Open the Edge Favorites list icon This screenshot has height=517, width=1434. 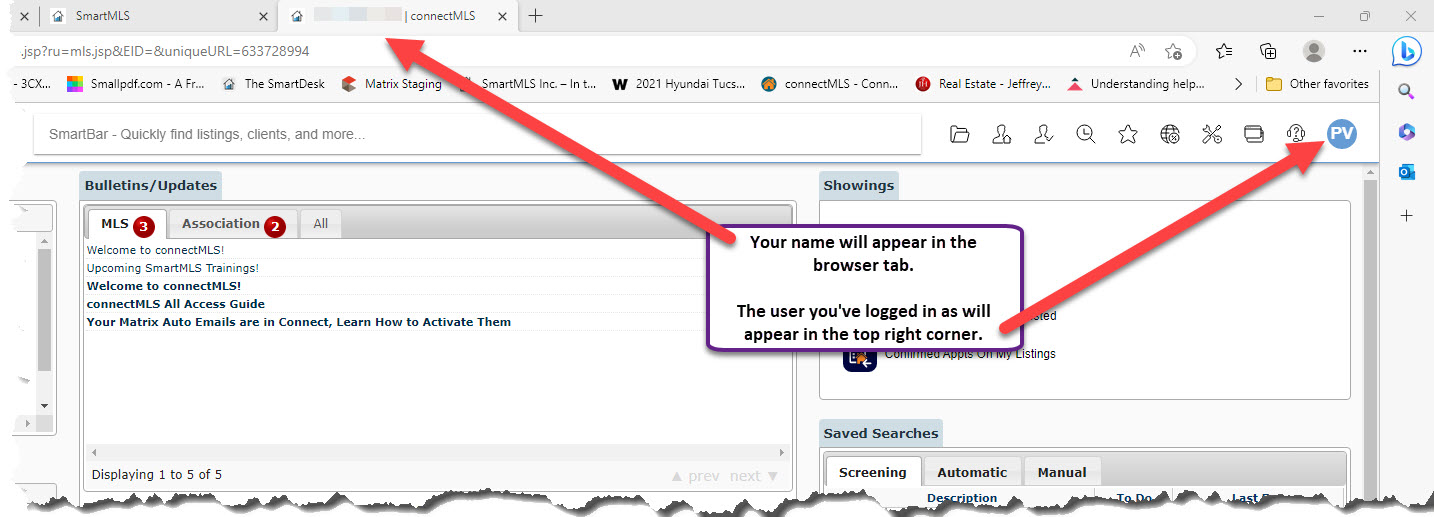tap(1224, 51)
